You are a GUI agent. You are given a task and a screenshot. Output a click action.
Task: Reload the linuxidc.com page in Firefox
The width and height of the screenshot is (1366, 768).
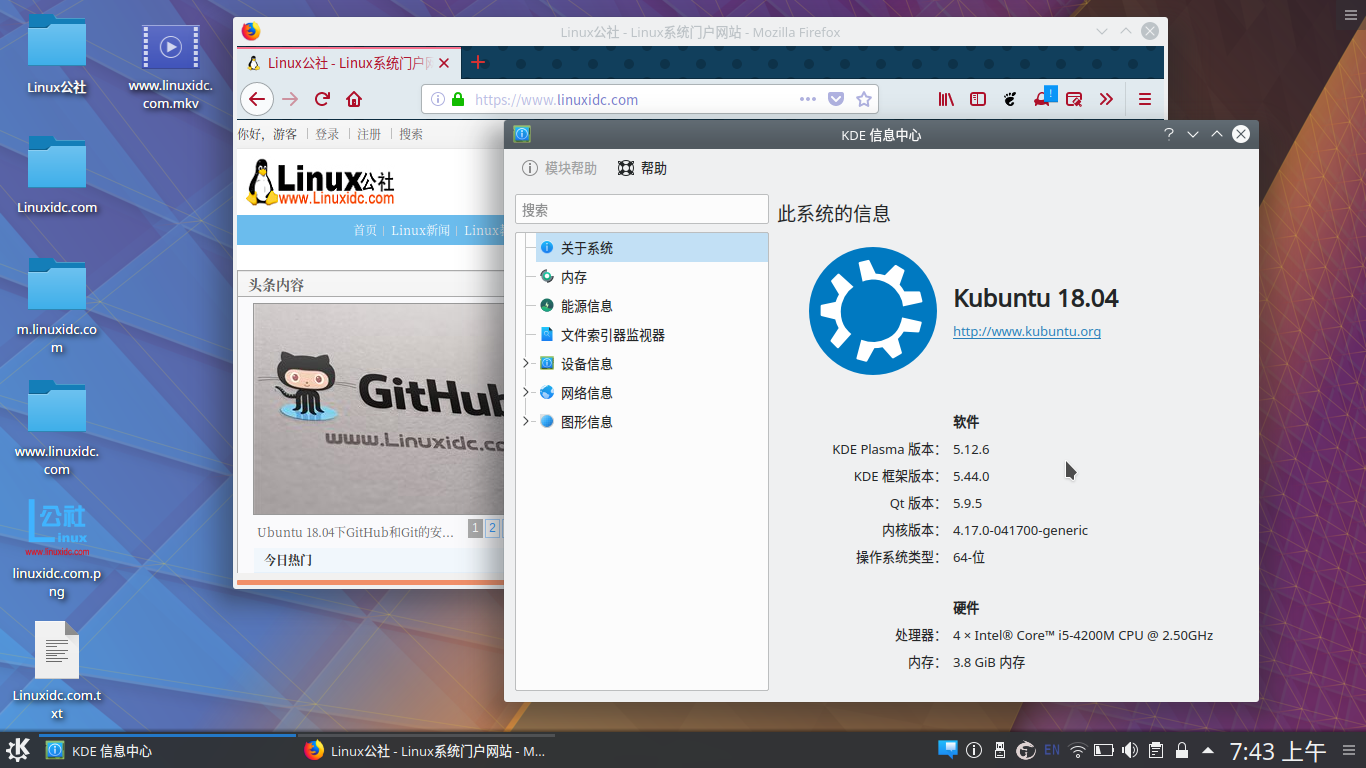tap(322, 99)
